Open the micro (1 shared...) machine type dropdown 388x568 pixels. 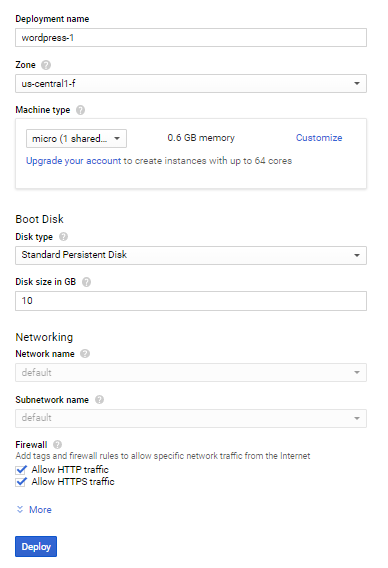pyautogui.click(x=76, y=138)
